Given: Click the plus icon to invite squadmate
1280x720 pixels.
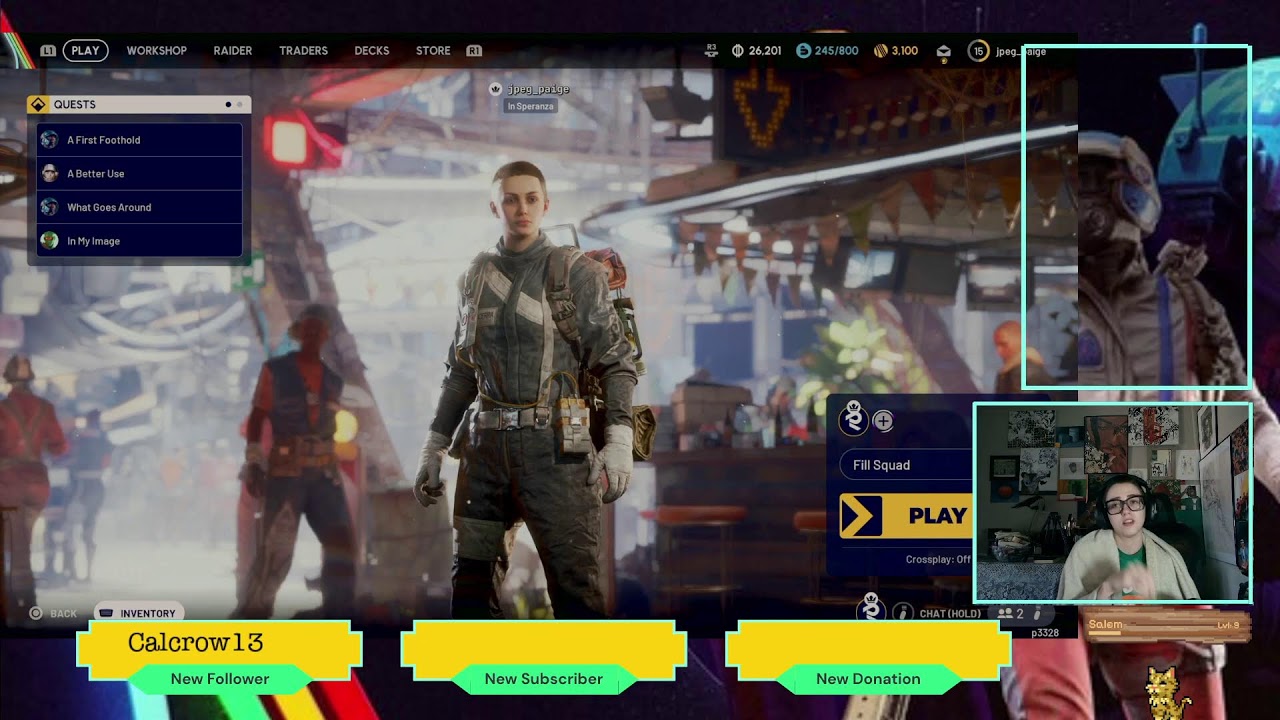Looking at the screenshot, I should (x=883, y=421).
